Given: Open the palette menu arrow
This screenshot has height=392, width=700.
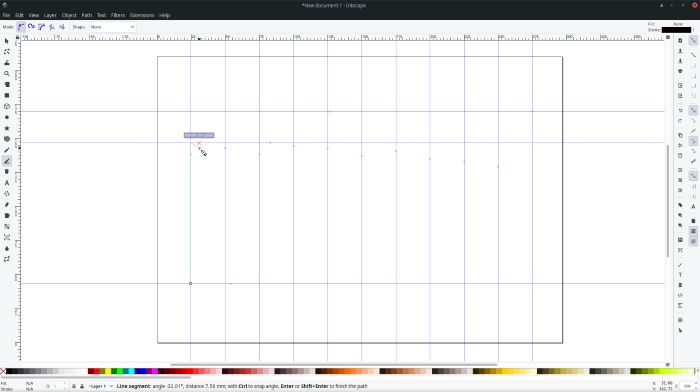Looking at the screenshot, I should 697,371.
